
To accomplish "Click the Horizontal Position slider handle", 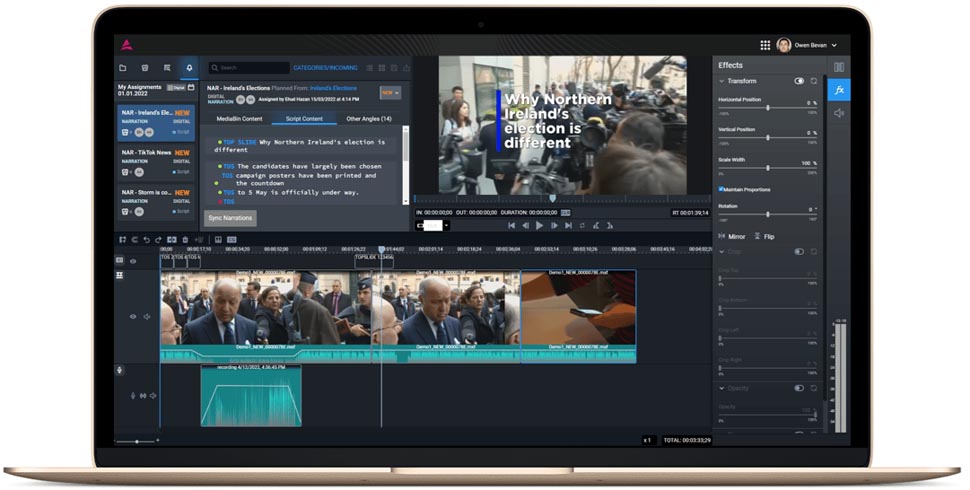I will [x=768, y=108].
